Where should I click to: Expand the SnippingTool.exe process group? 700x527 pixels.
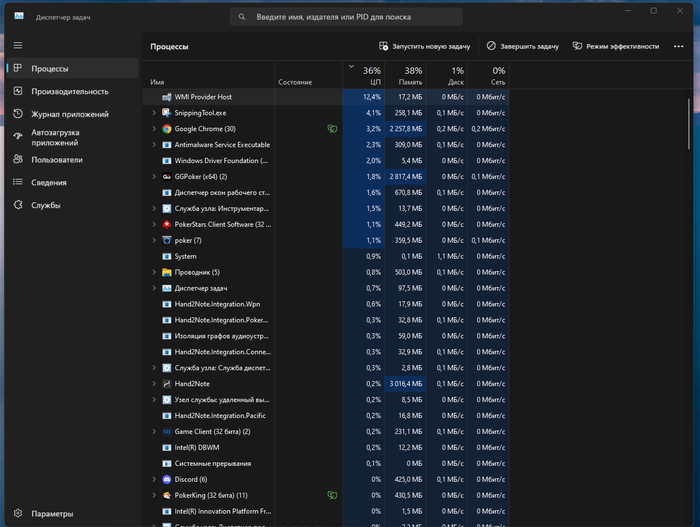pyautogui.click(x=154, y=113)
